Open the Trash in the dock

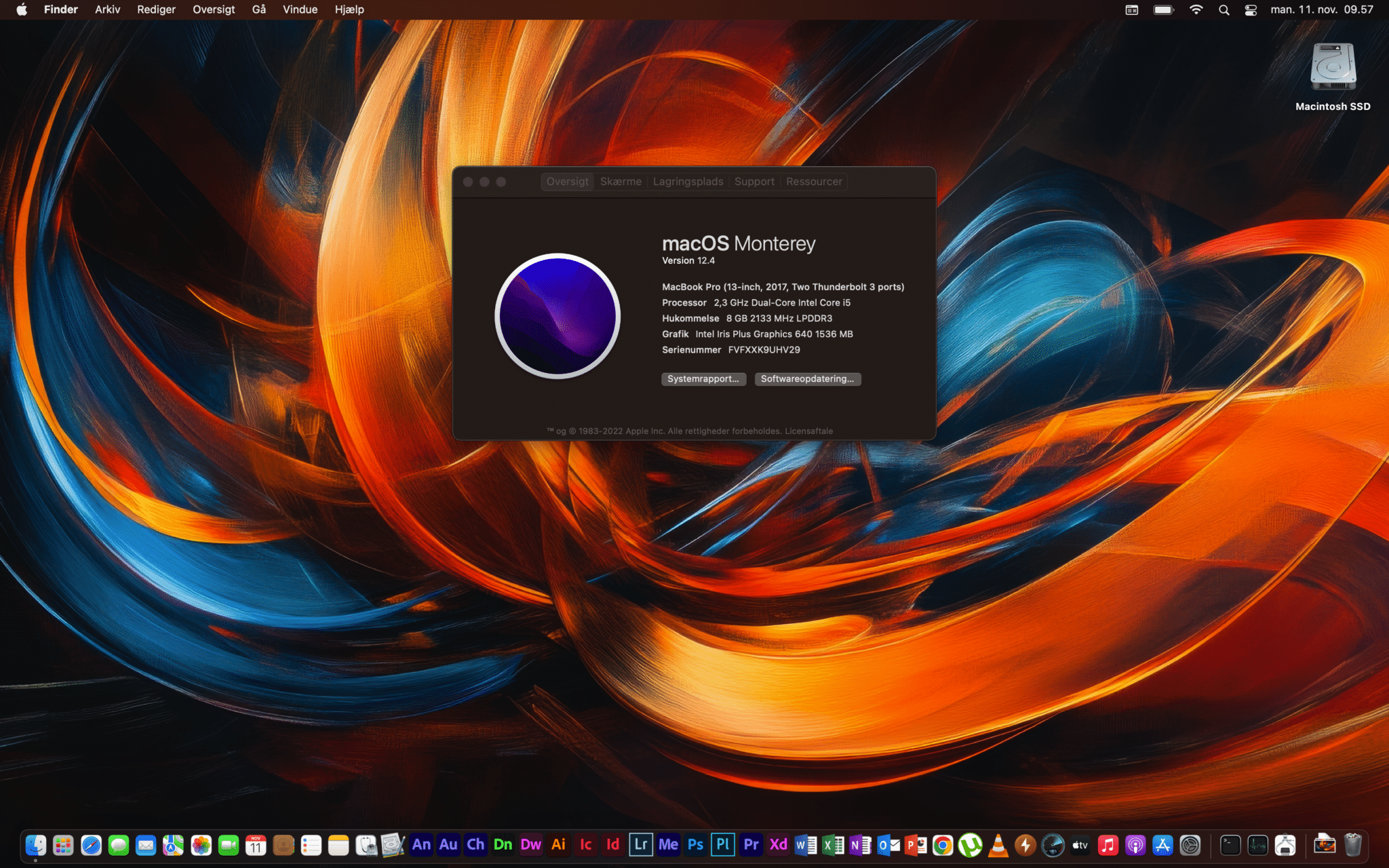1352,845
